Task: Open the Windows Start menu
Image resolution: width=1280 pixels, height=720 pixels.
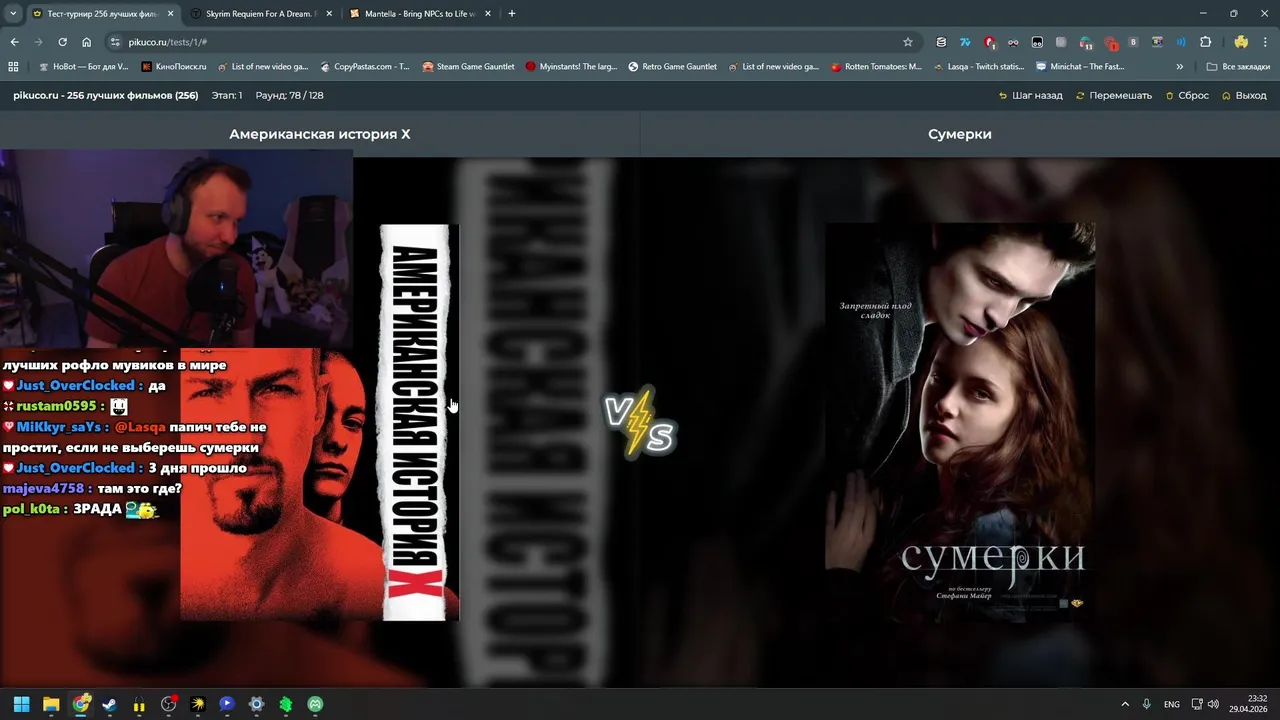Action: click(x=21, y=704)
